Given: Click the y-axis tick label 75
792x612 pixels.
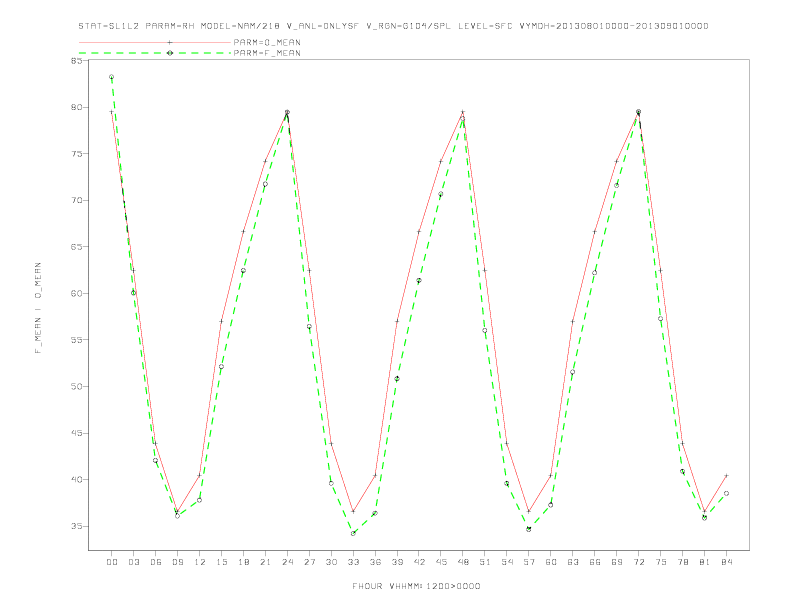Looking at the screenshot, I should point(77,154).
